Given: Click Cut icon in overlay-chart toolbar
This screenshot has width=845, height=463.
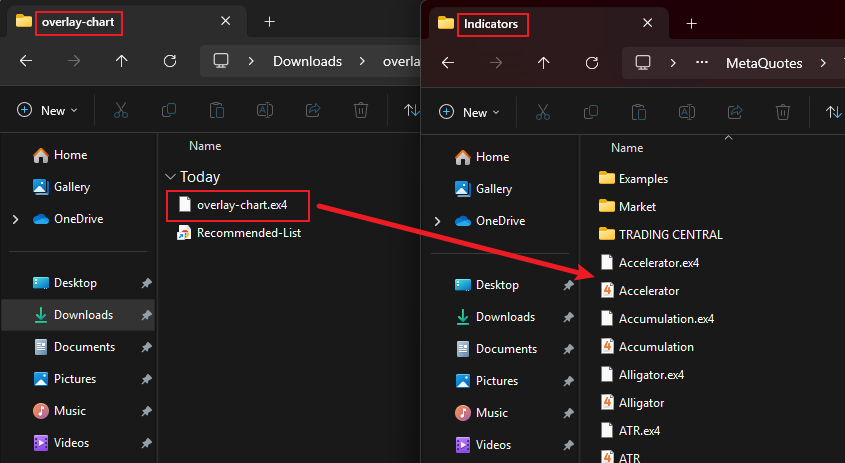Looking at the screenshot, I should (x=121, y=110).
